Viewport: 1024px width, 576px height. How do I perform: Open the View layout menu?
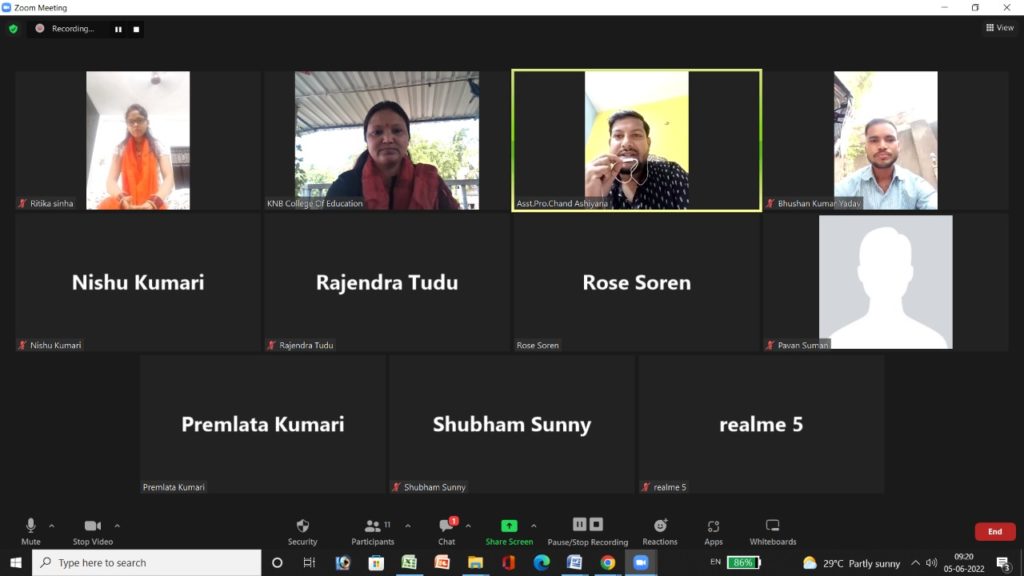(999, 28)
